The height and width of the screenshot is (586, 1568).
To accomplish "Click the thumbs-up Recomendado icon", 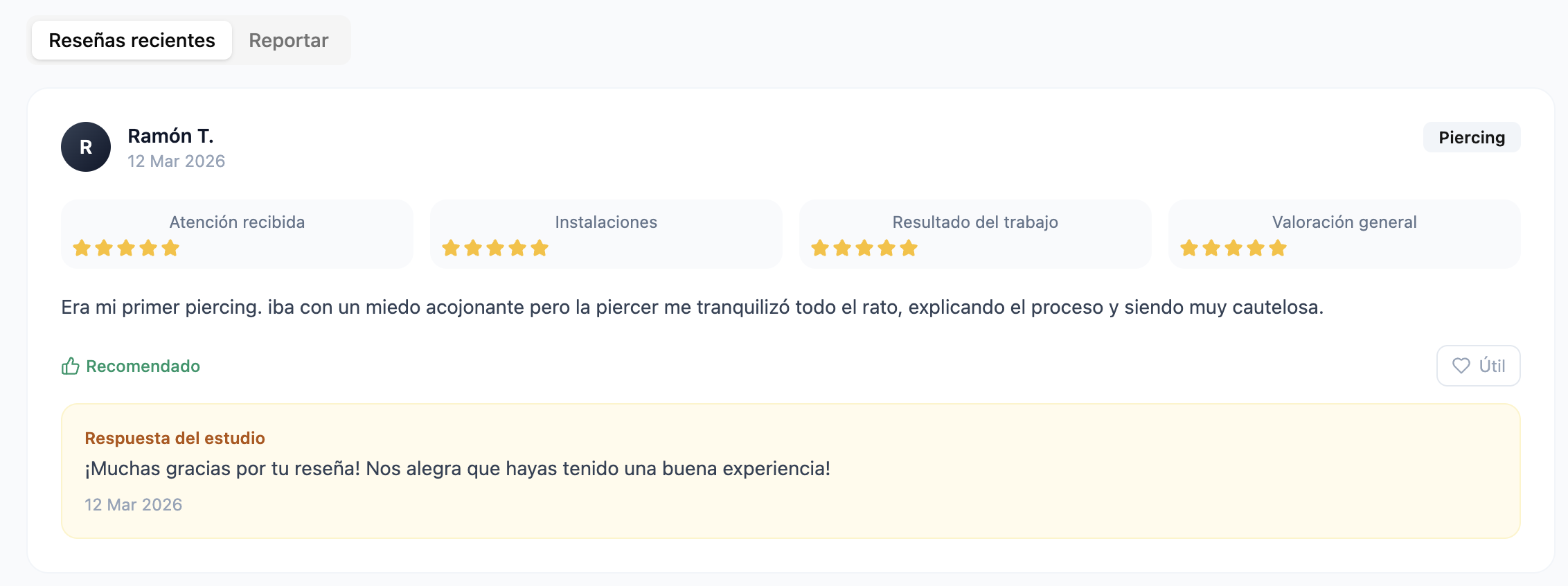I will (71, 366).
